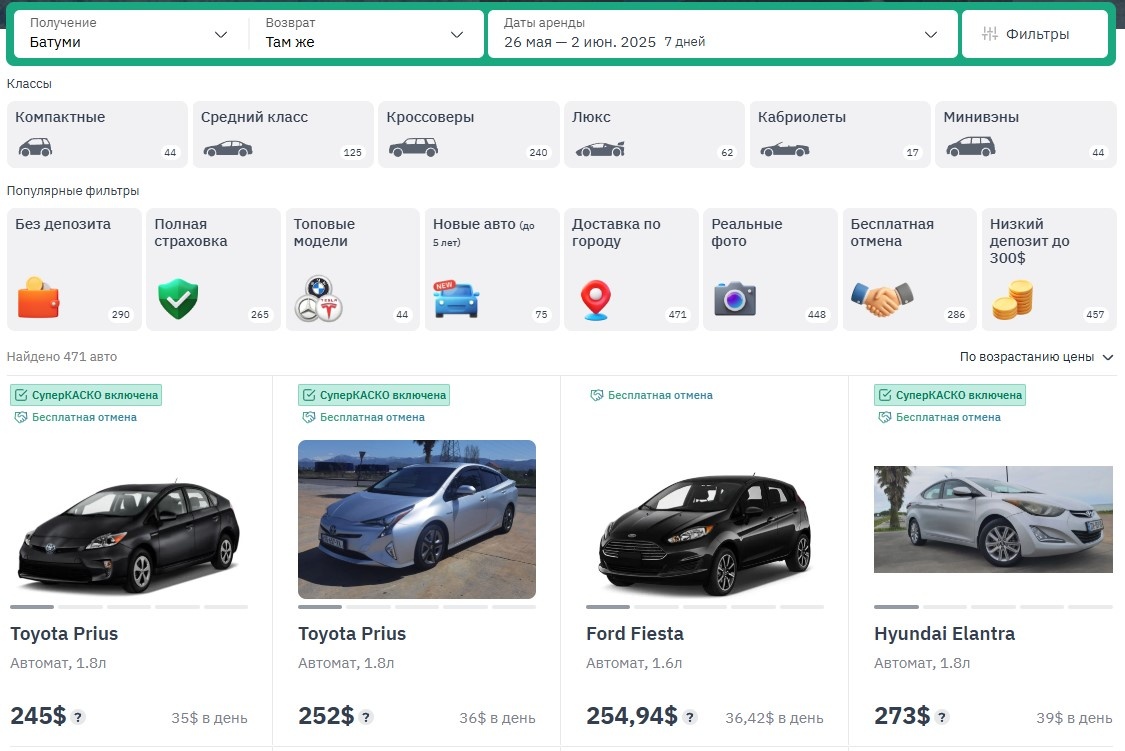
Task: Select the gold coins icon for Низкий депозит
Action: click(x=1014, y=298)
